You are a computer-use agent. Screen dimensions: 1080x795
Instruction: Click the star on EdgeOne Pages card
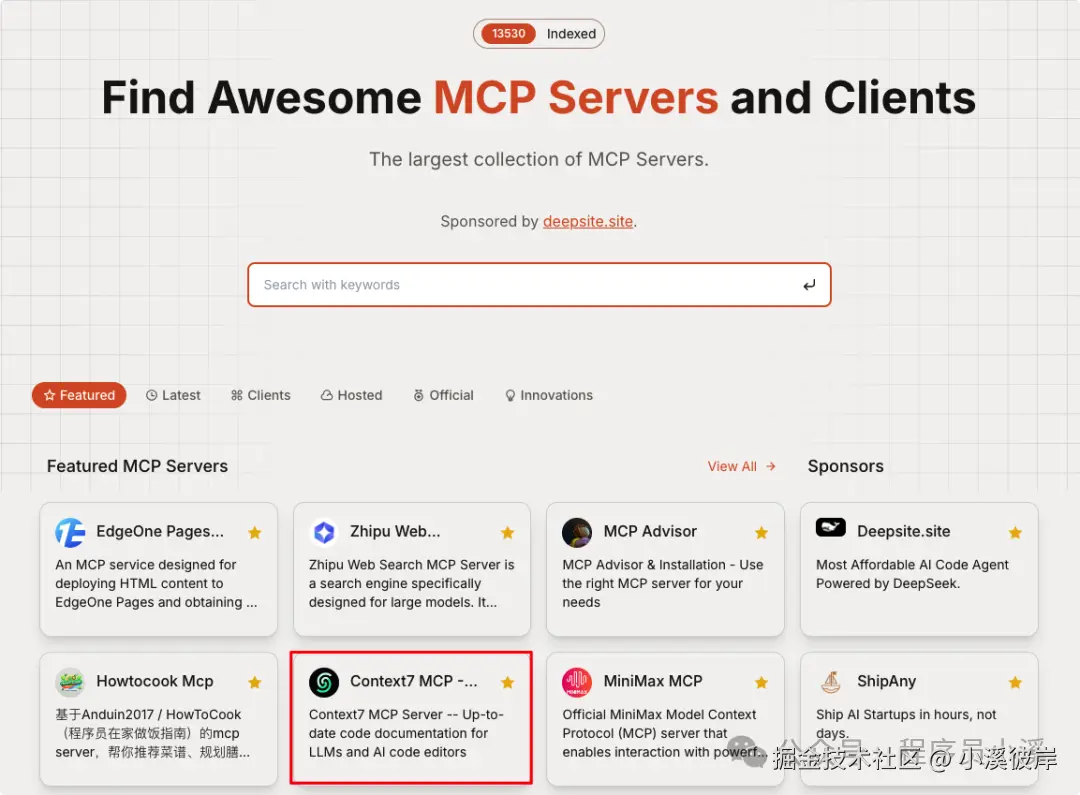pos(255,533)
